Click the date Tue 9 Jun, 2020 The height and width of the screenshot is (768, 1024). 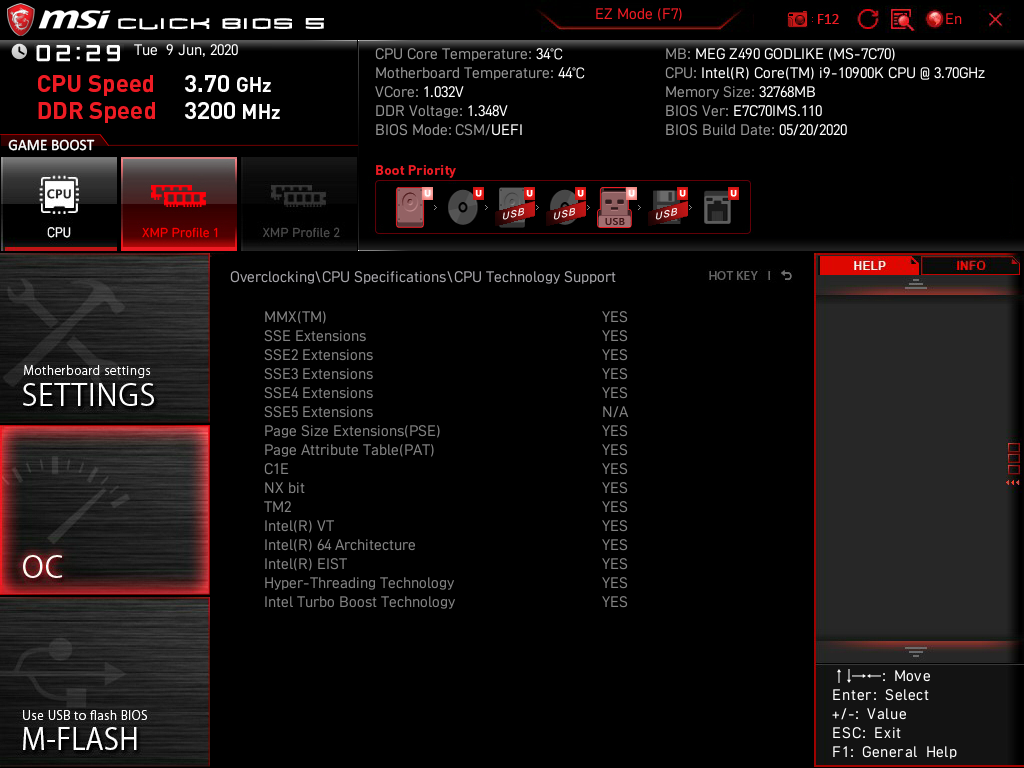[x=186, y=50]
